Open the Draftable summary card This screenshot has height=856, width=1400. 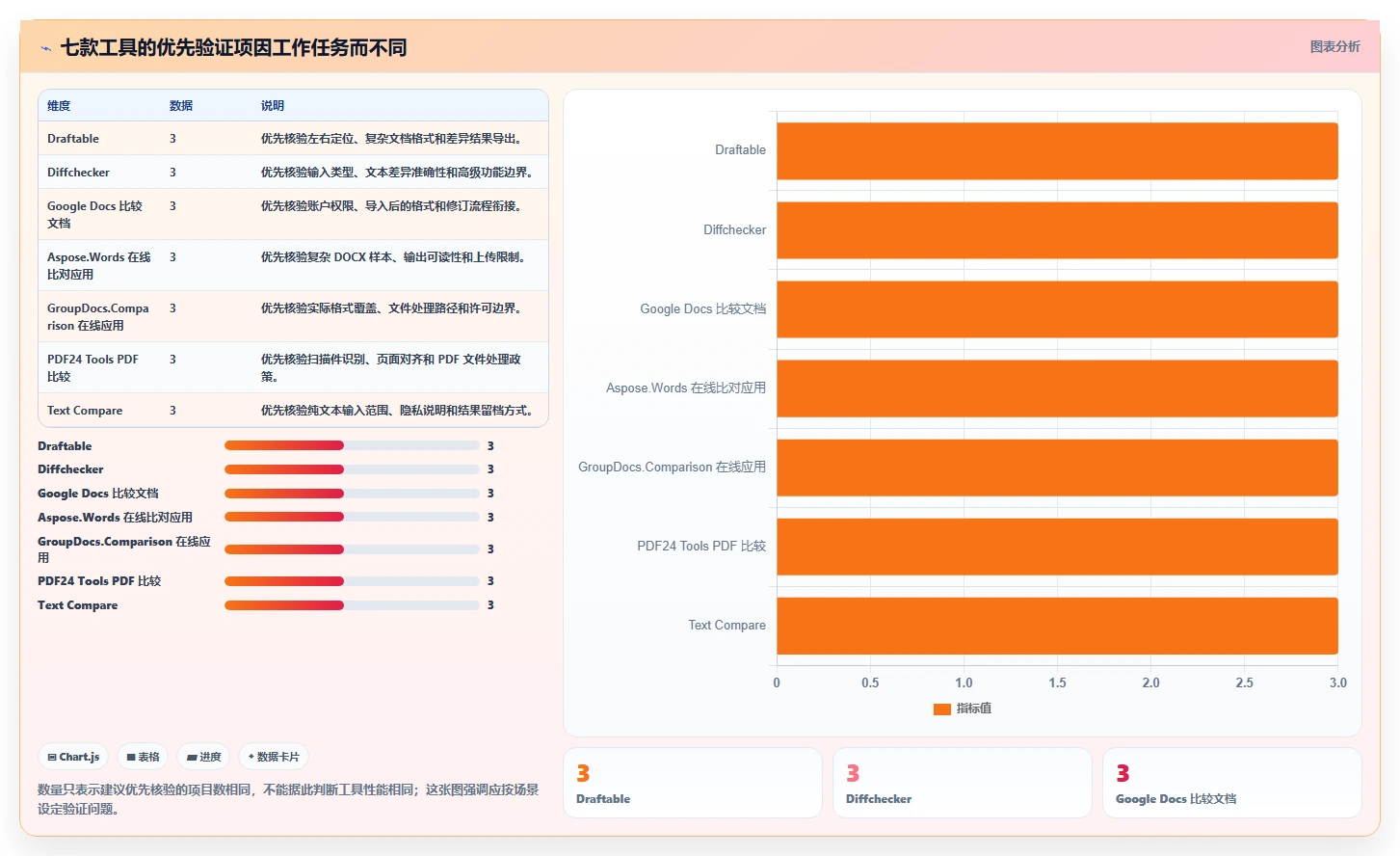(x=693, y=783)
